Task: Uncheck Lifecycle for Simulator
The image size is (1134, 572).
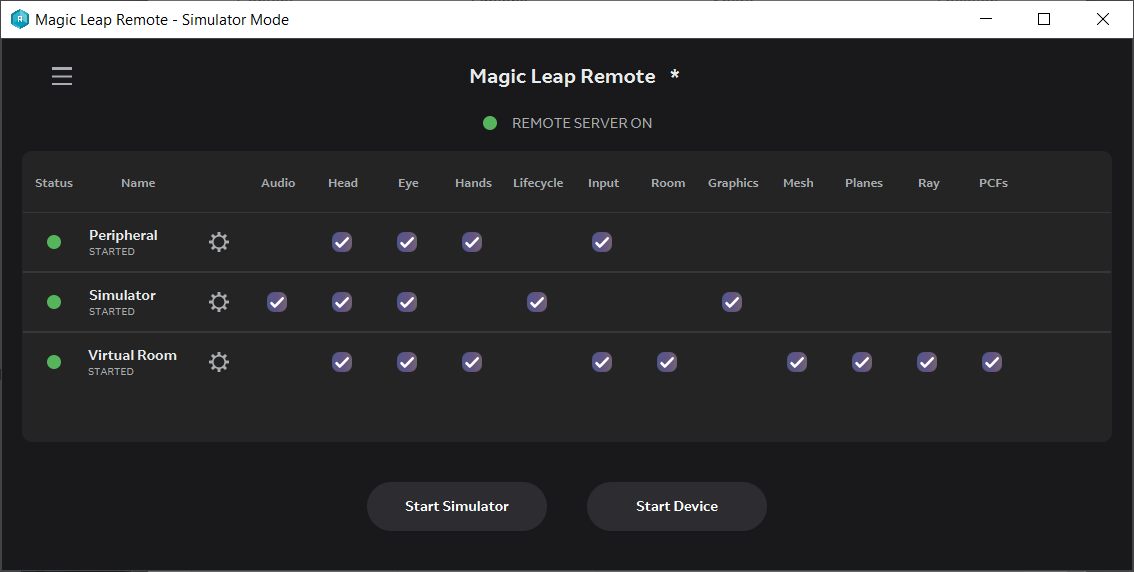Action: [x=537, y=302]
